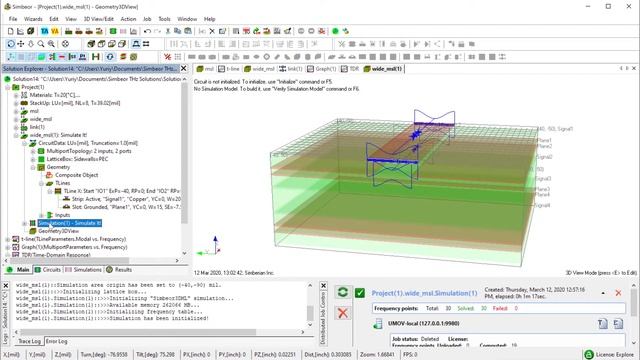Click the green circle run icon
The height and width of the screenshot is (360, 640).
[x=335, y=31]
